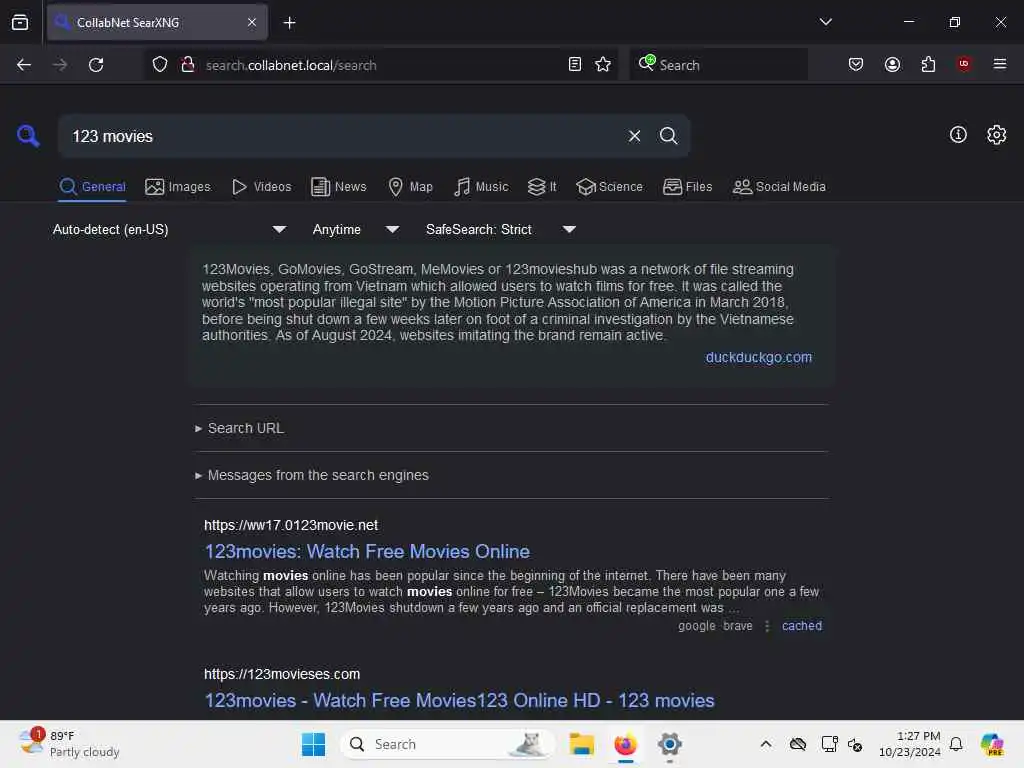Open the Firefox hamburger menu

(1000, 64)
